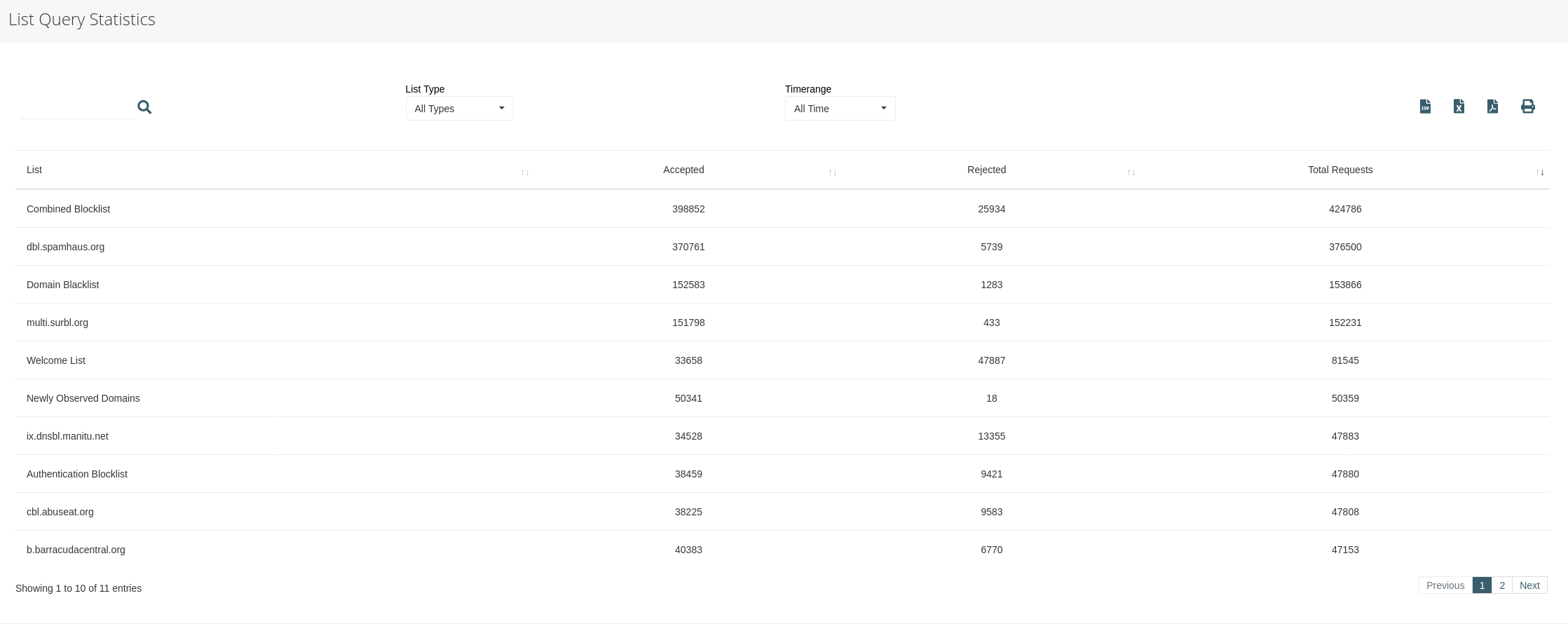Screen dimensions: 1568x624
Task: Click Welcome List rejected value 47887
Action: 992,360
